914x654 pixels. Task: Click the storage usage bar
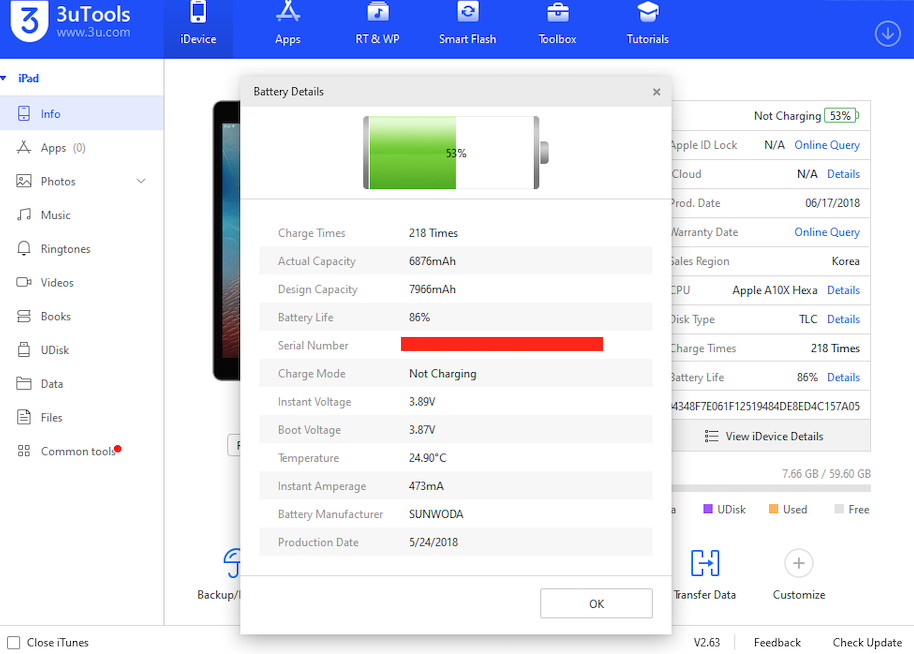771,488
